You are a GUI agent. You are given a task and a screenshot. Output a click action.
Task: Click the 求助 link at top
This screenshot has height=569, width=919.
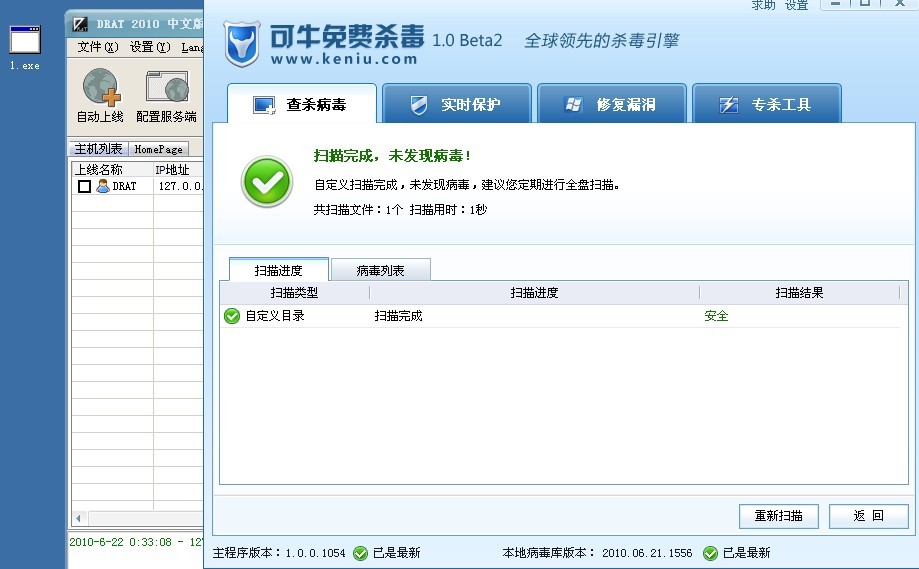763,5
